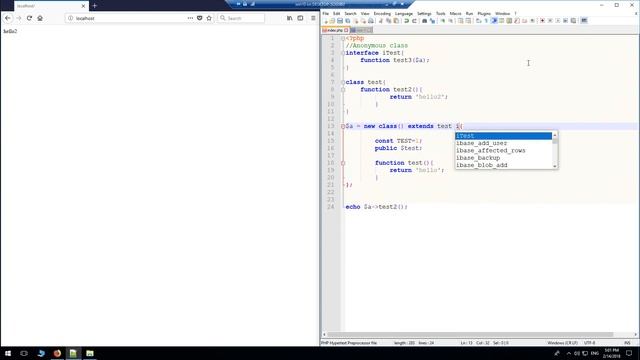Toggle INS overtype mode in status bar

pyautogui.click(x=627, y=343)
